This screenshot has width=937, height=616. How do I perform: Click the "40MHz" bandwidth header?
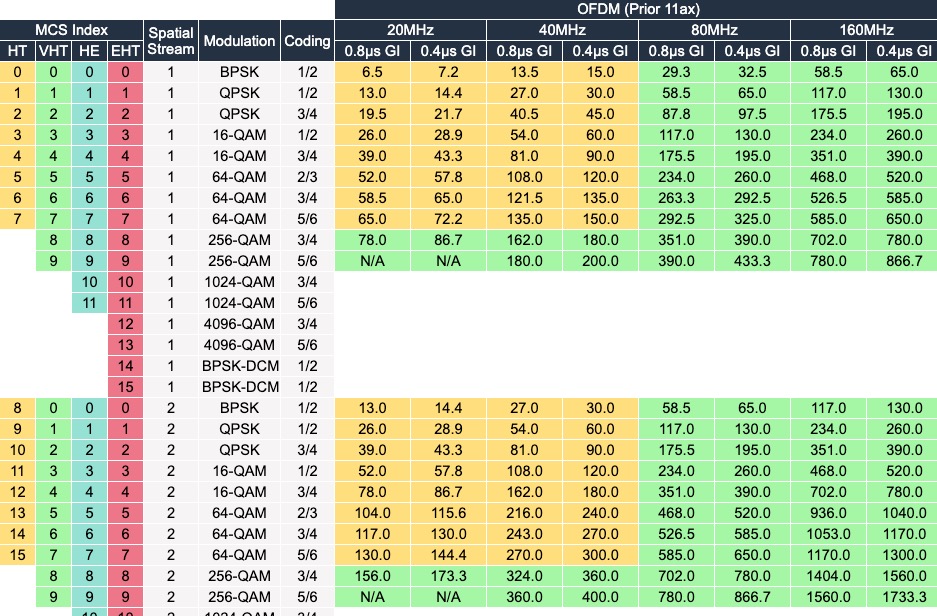(x=562, y=30)
